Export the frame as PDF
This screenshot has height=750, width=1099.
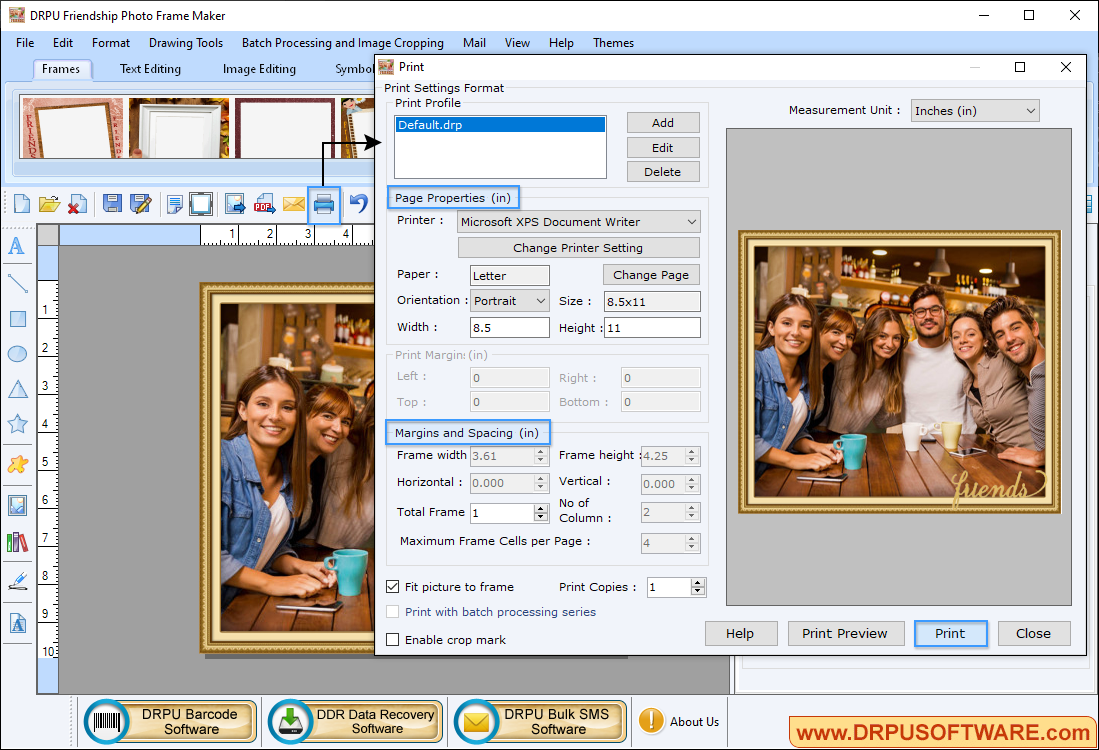tap(263, 204)
